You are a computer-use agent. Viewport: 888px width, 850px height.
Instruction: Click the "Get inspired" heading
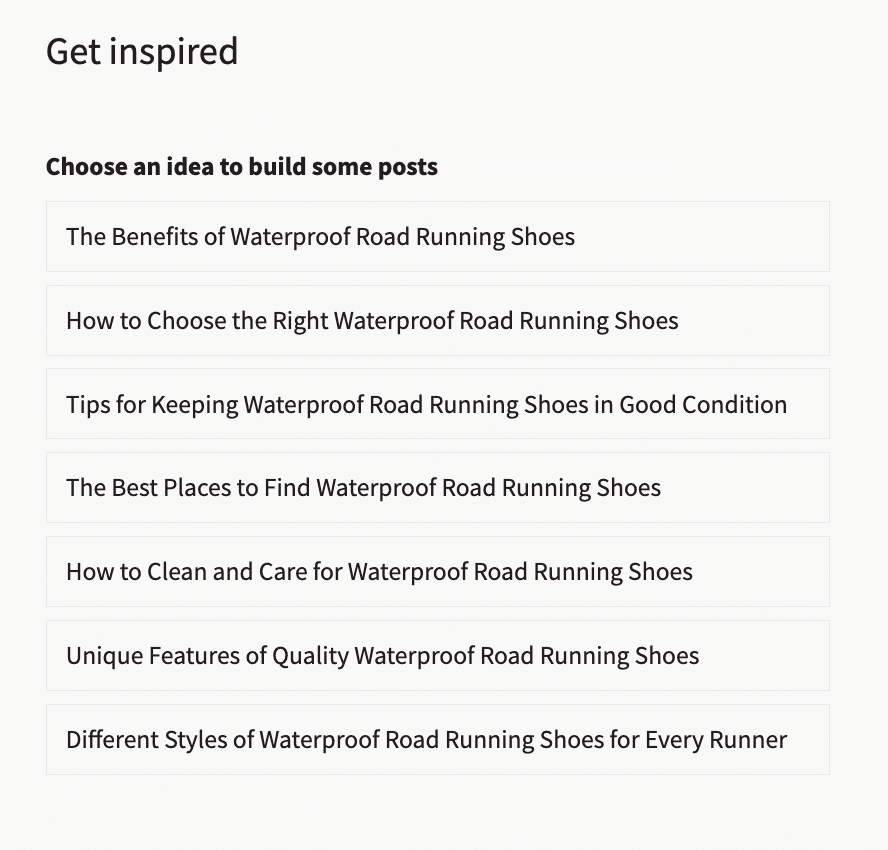click(142, 51)
